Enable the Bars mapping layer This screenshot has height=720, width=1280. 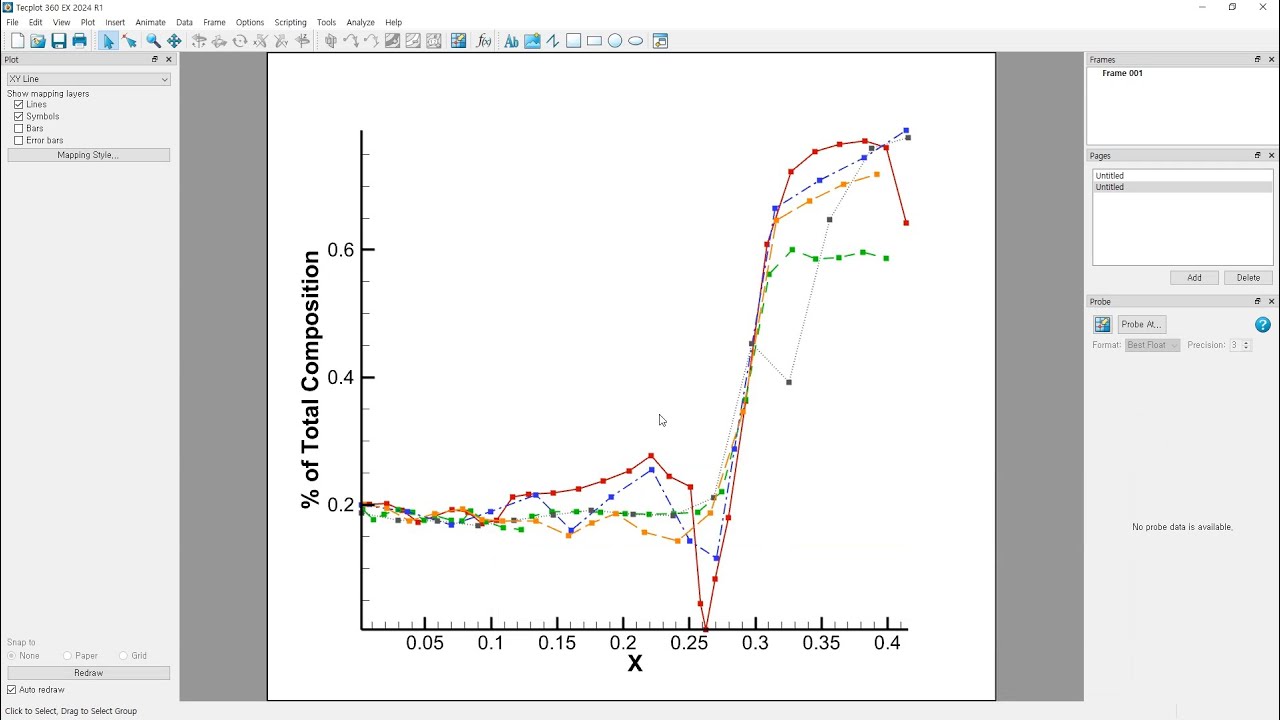pyautogui.click(x=19, y=129)
